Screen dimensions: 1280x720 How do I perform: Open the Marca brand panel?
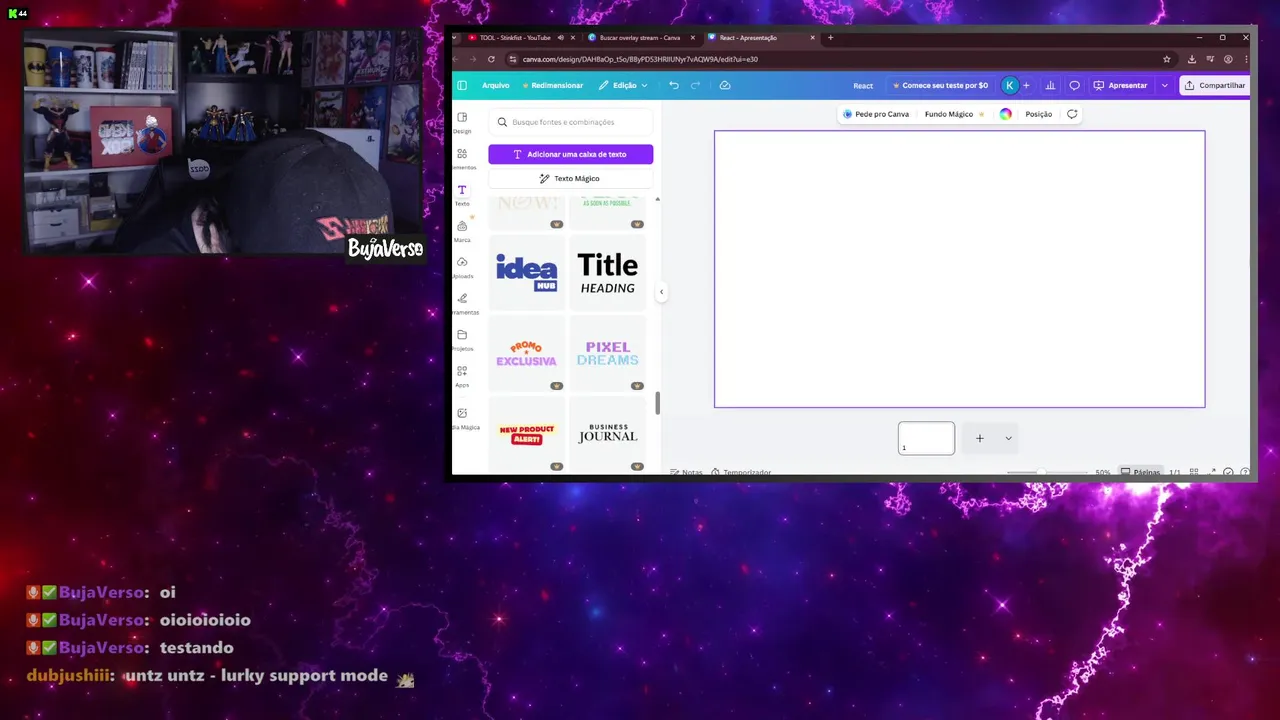click(x=462, y=230)
